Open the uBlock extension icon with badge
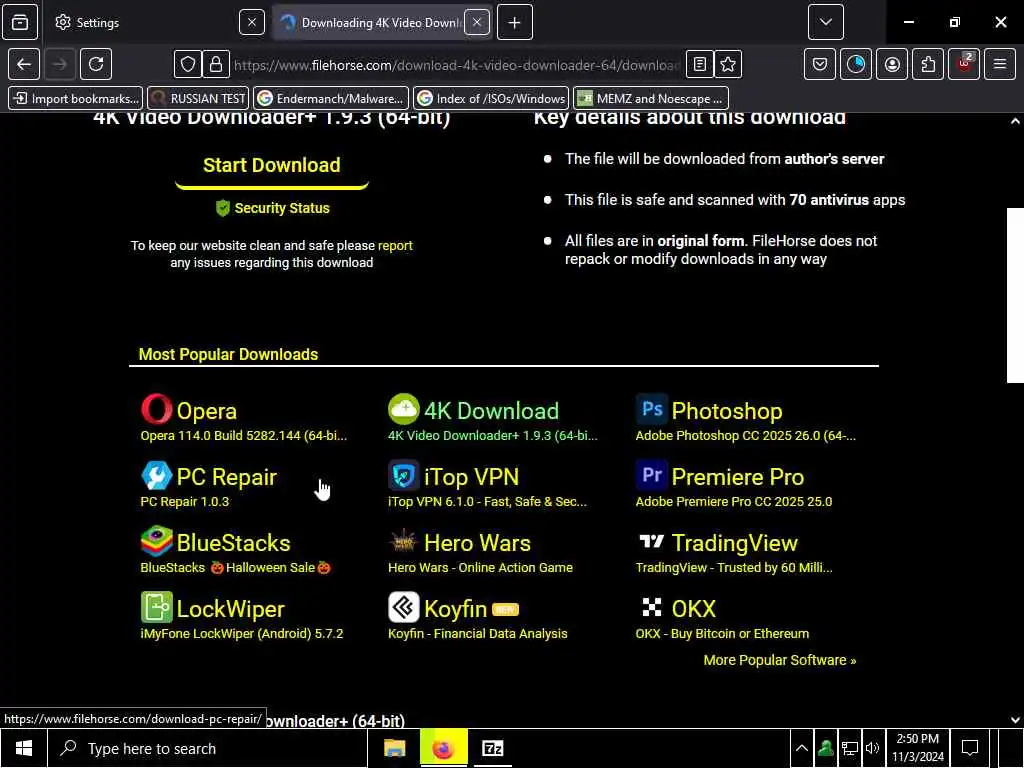The height and width of the screenshot is (768, 1024). pos(964,64)
